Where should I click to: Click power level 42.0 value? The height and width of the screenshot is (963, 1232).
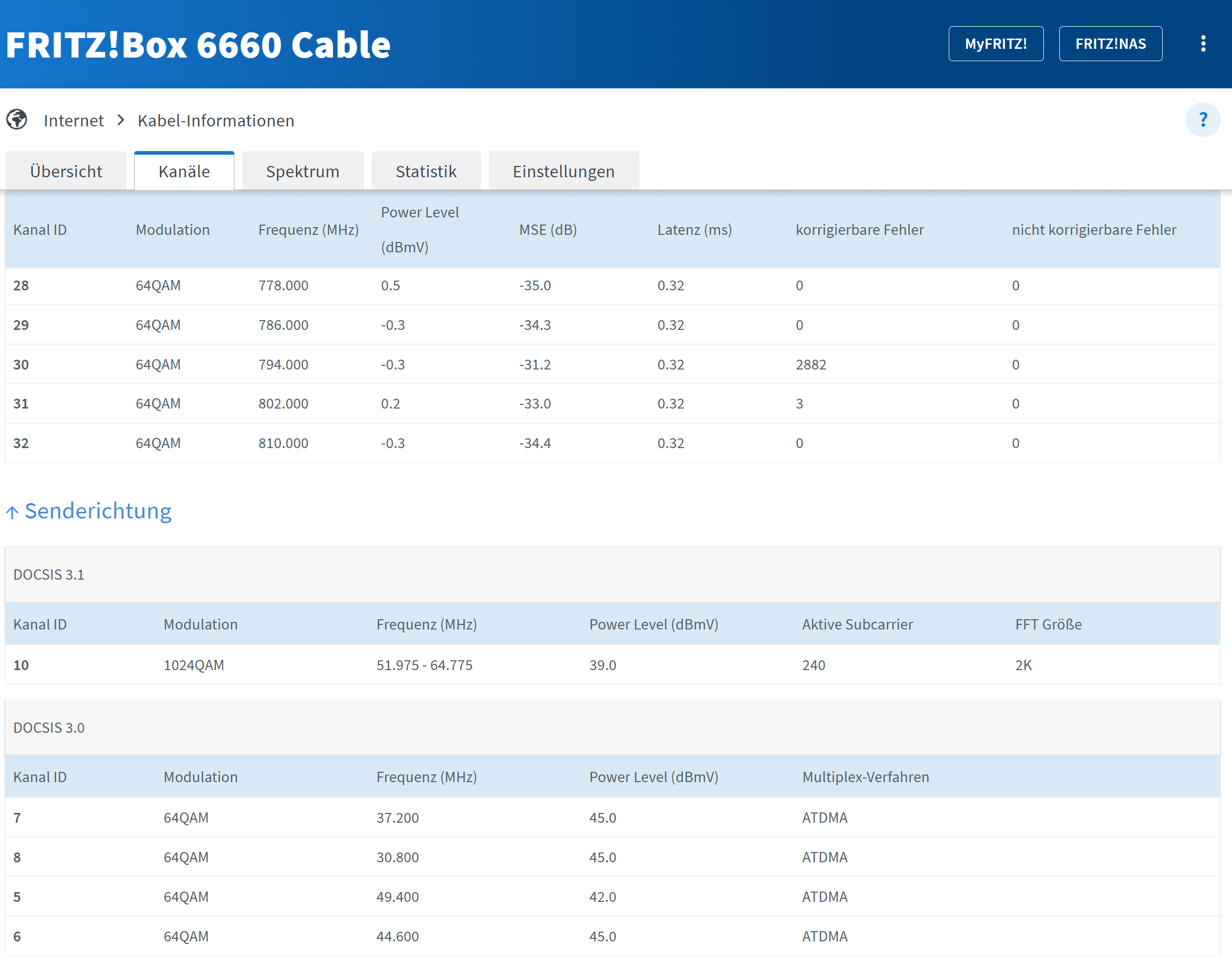pos(602,896)
